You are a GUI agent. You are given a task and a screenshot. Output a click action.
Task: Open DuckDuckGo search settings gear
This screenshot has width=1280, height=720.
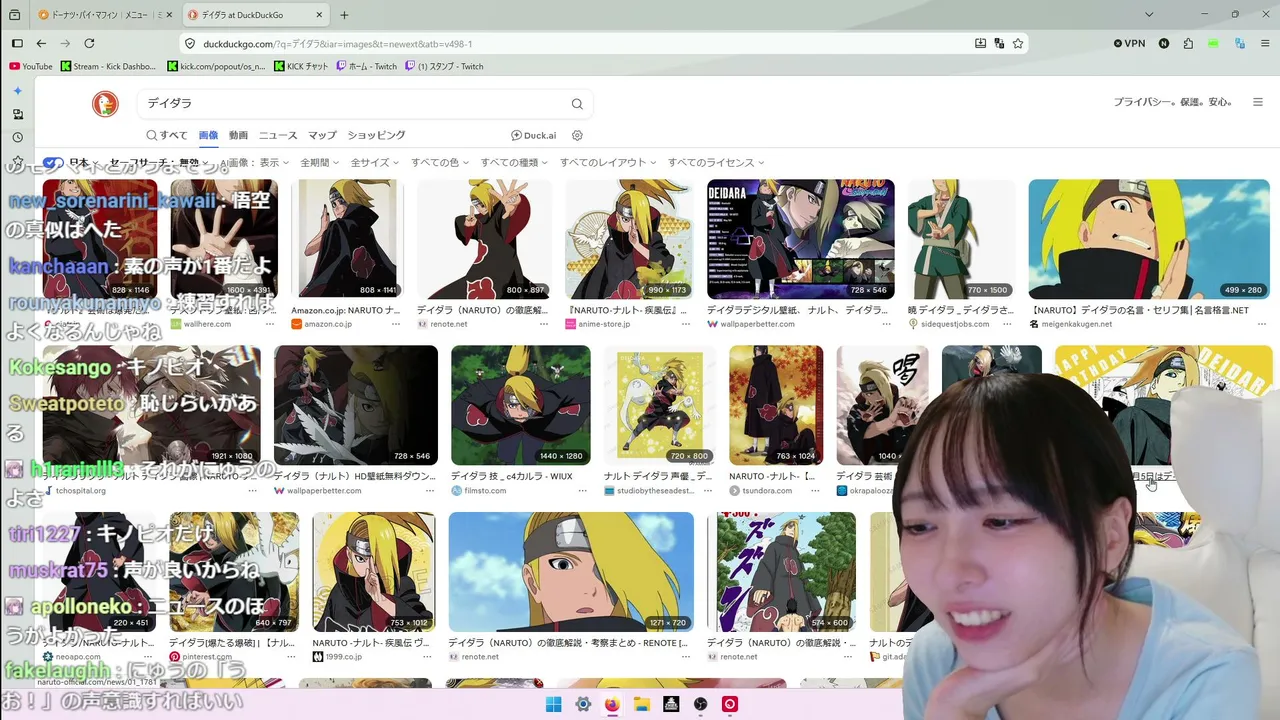pyautogui.click(x=577, y=135)
